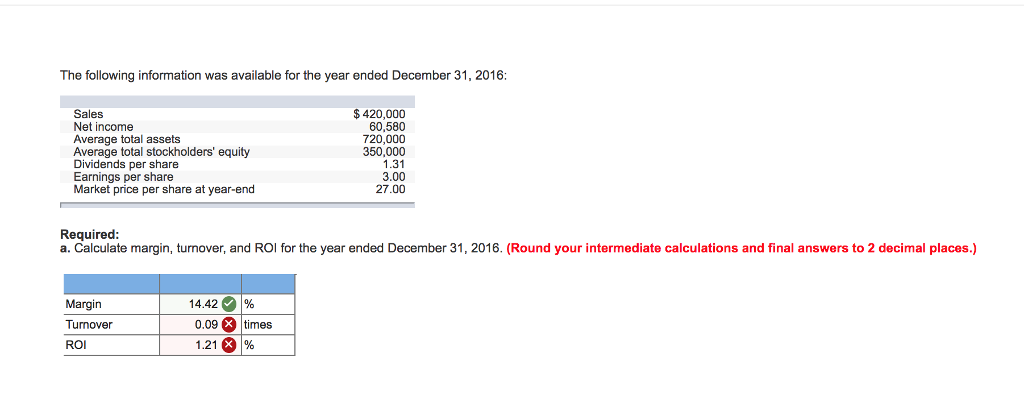
Task: Click the Net income value 60,580
Action: click(387, 127)
